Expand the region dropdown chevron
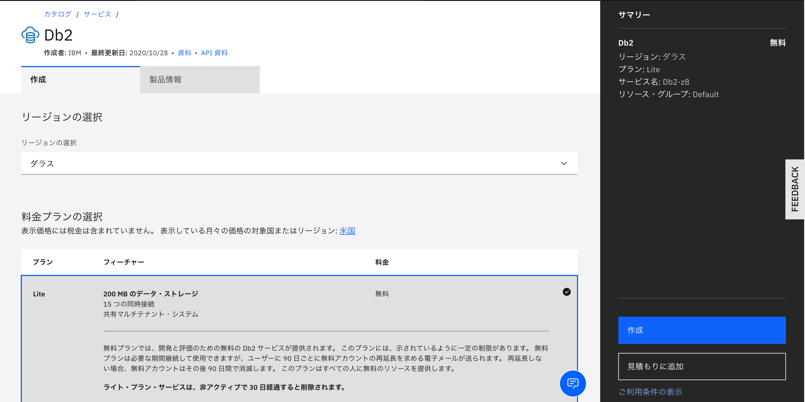Viewport: 805px width, 402px height. 564,163
